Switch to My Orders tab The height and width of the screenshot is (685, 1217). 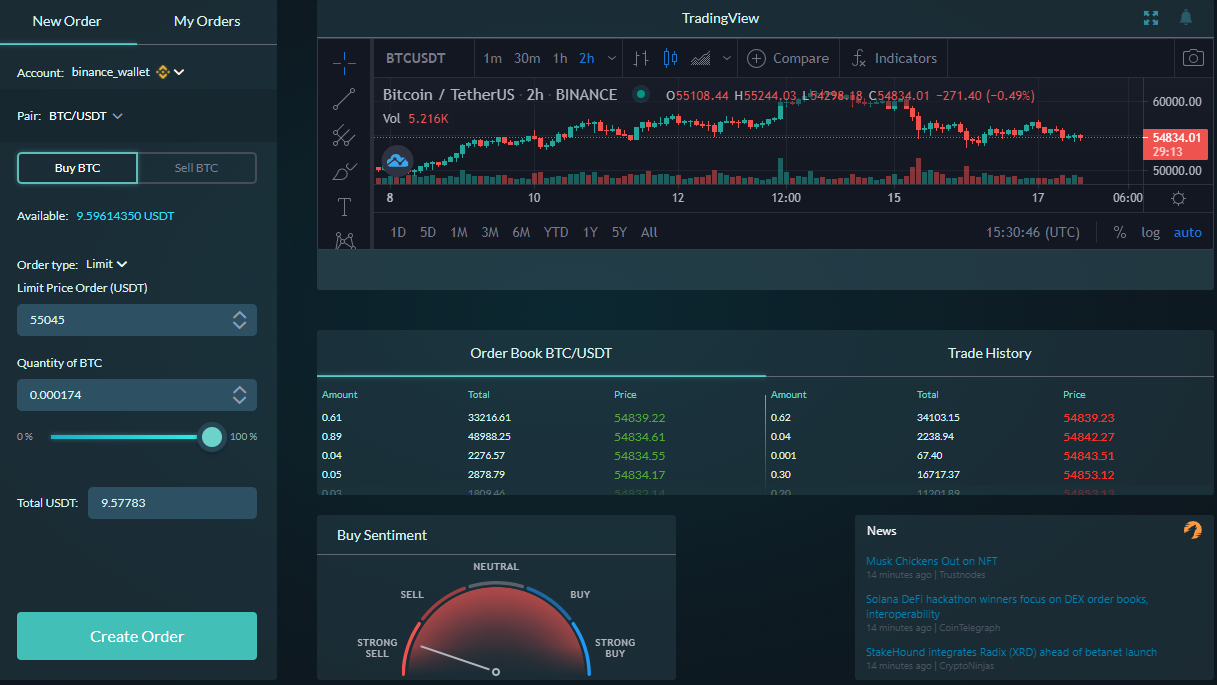207,21
